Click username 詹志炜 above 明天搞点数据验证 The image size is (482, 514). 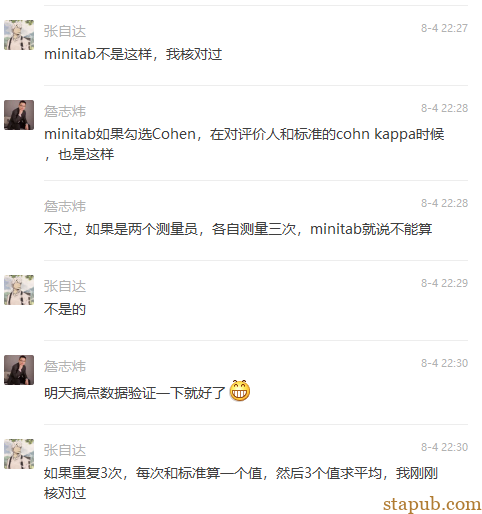point(65,366)
